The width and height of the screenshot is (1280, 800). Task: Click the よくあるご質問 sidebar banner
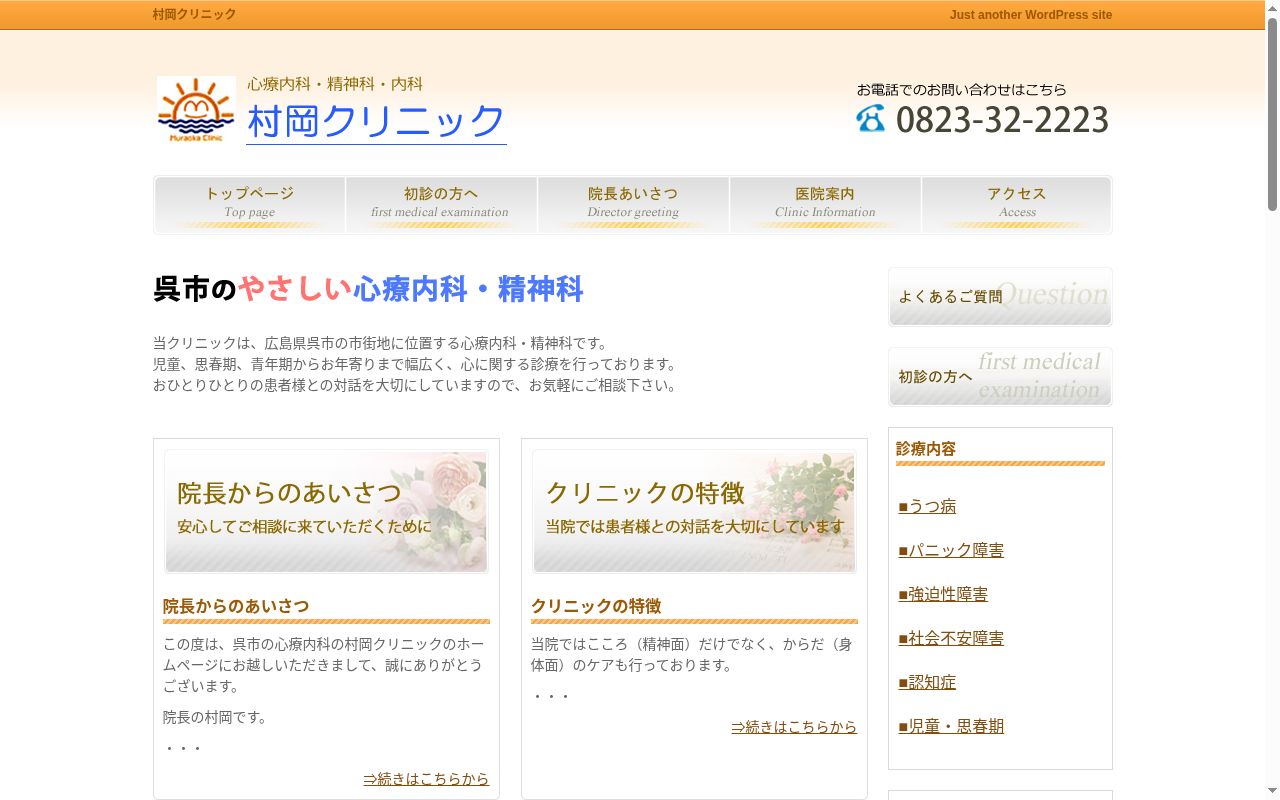[x=1000, y=297]
